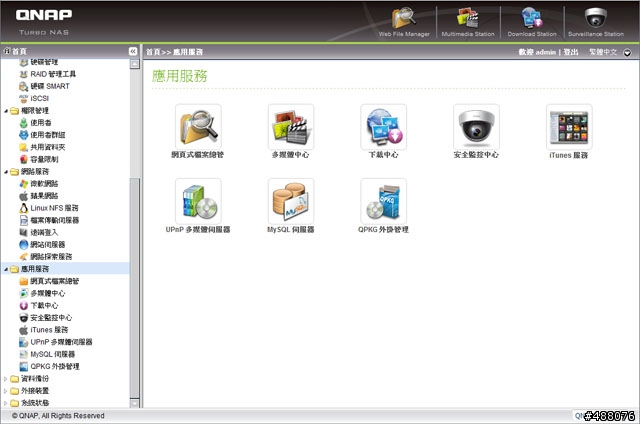Screen dimensions: 640x424
Task: Open Download Station in top bar
Action: pyautogui.click(x=531, y=22)
